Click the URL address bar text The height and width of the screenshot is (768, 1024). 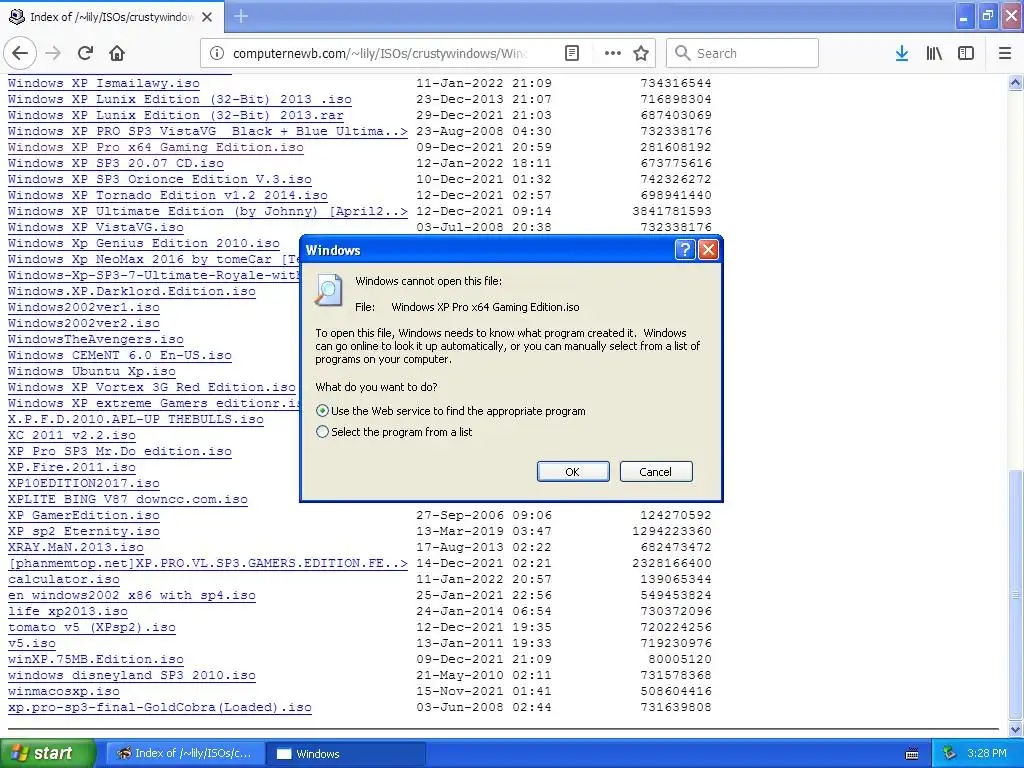coord(379,54)
